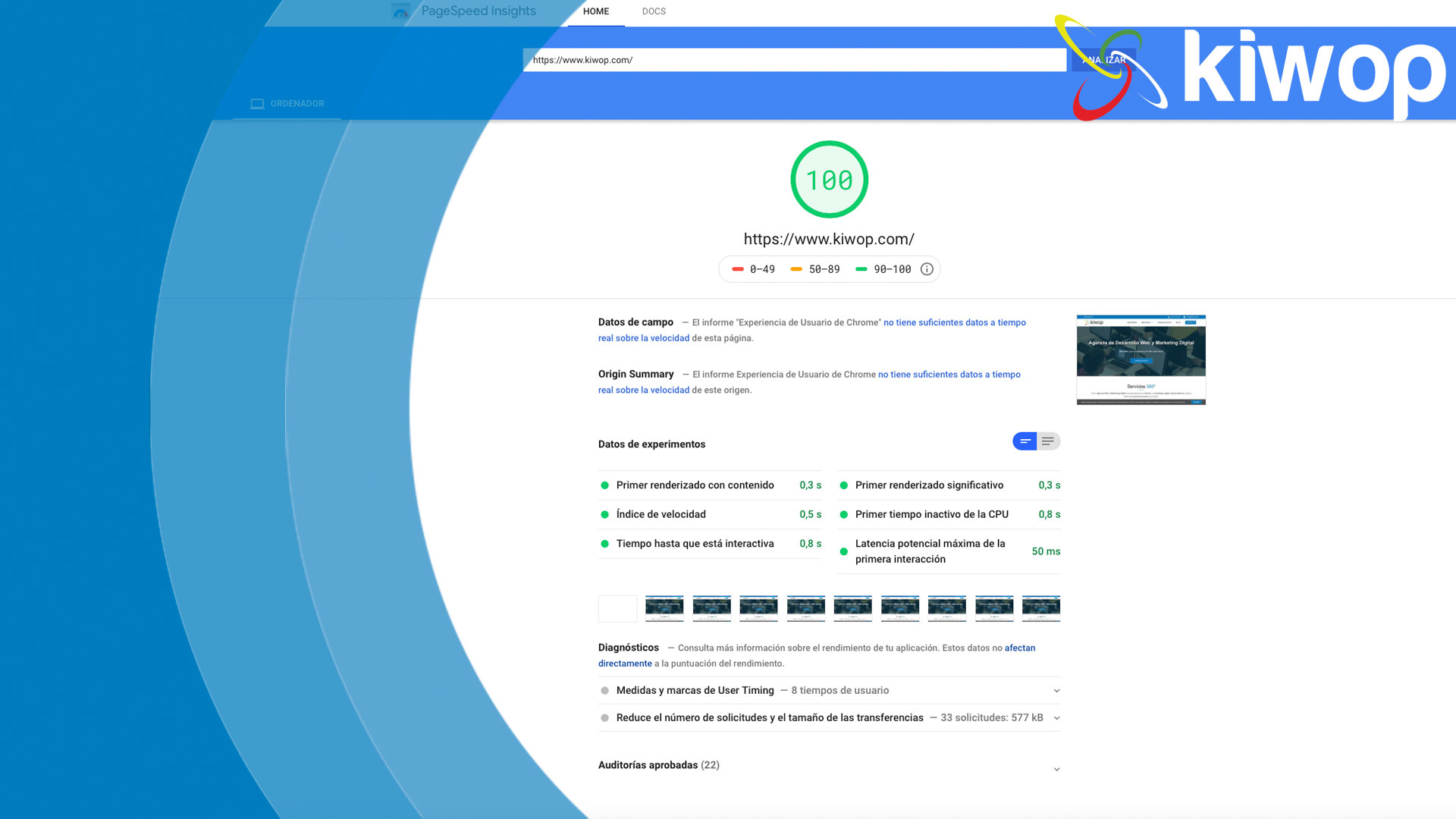Select the ORDENADOR tab with laptop icon
This screenshot has width=1456, height=819.
tap(287, 104)
